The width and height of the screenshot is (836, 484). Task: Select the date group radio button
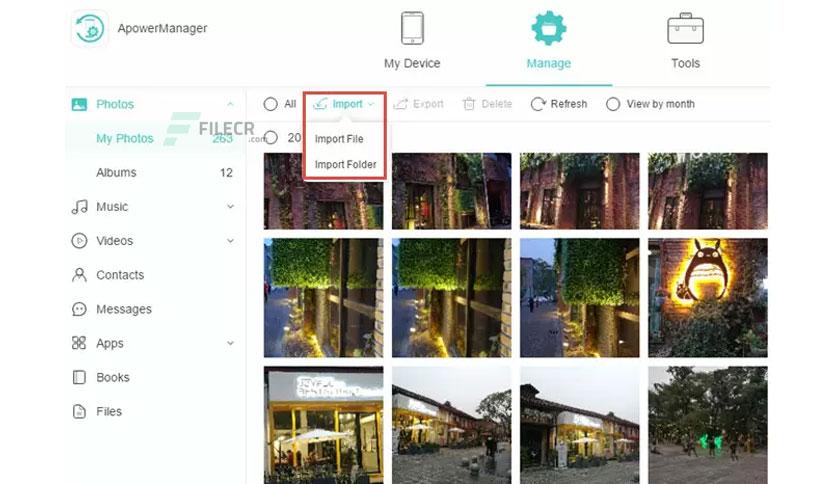coord(270,138)
